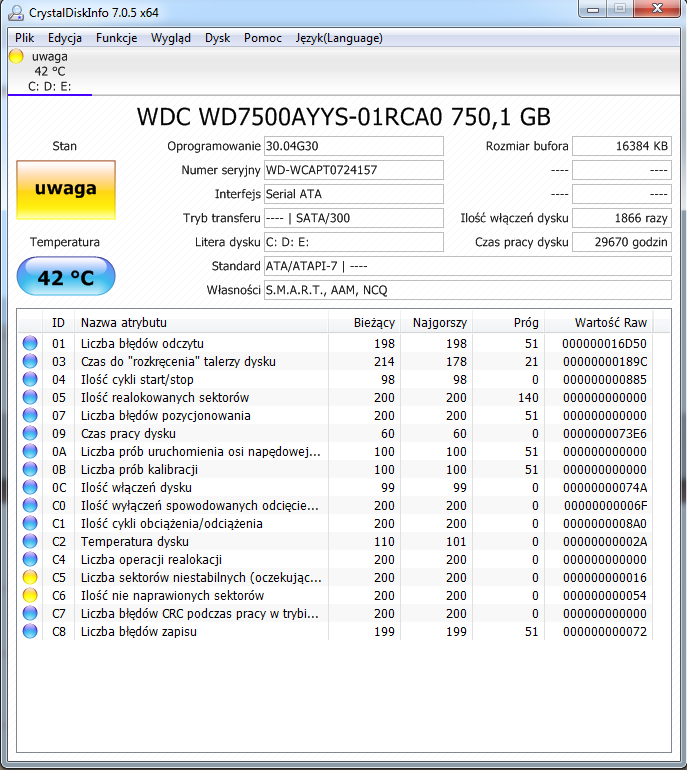Open the Dysk menu

click(x=217, y=38)
